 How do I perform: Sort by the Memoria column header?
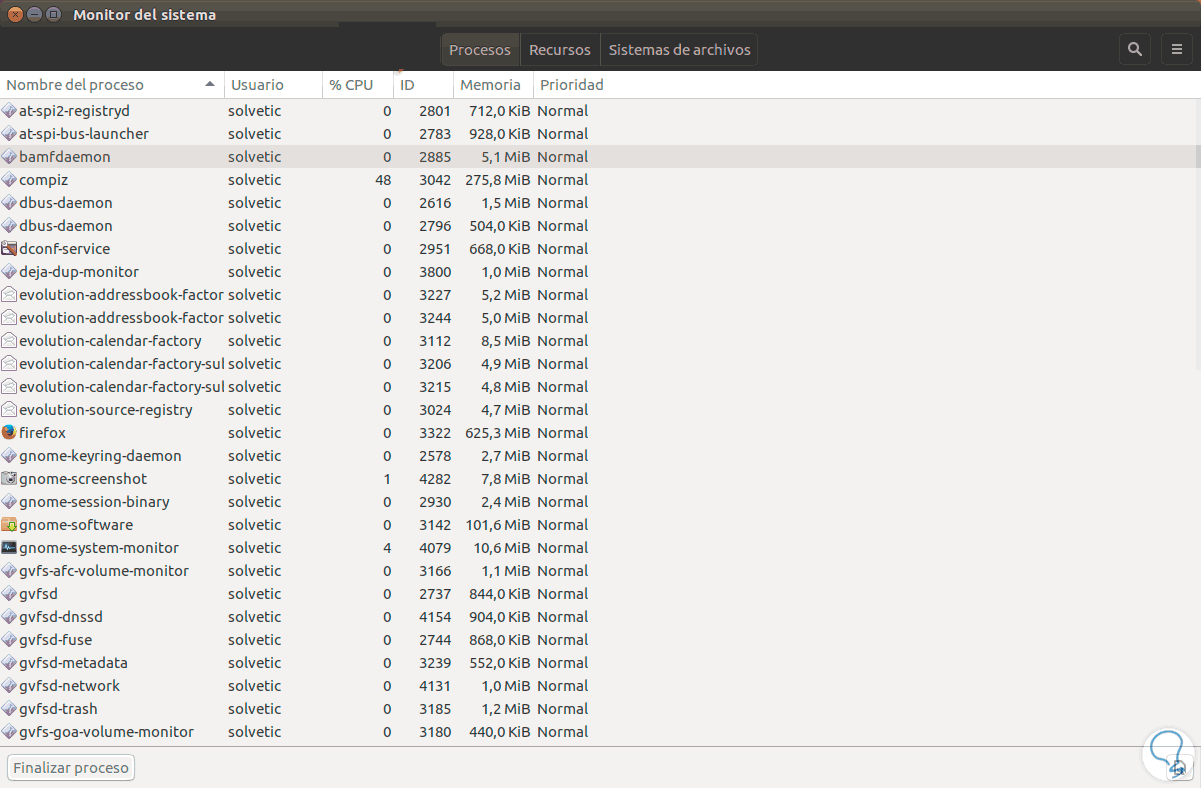pos(493,85)
